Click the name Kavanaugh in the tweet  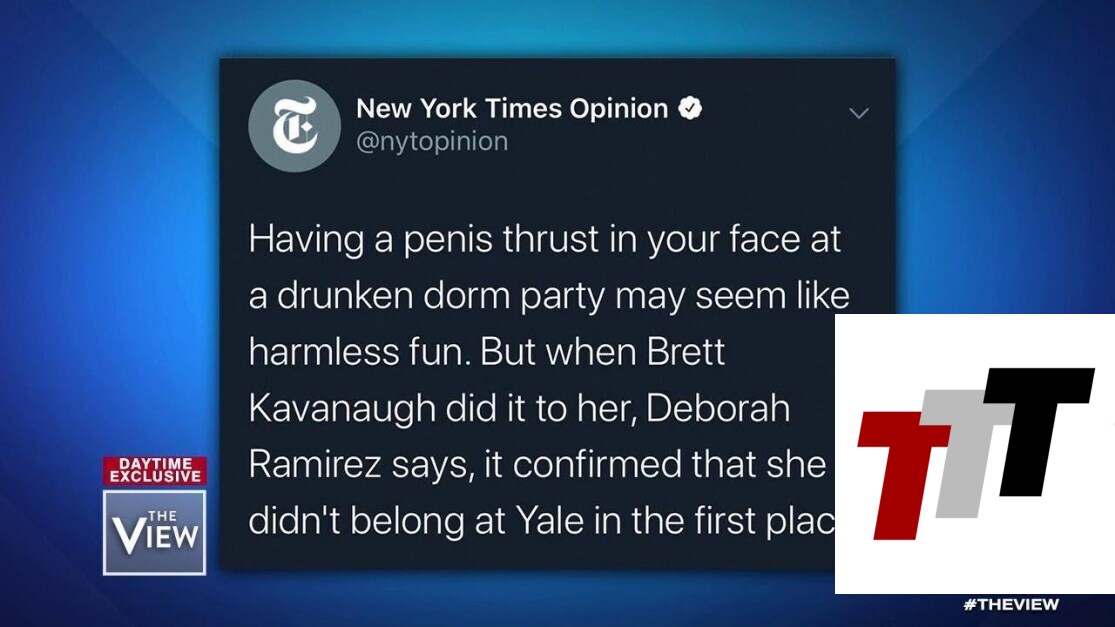(x=342, y=408)
